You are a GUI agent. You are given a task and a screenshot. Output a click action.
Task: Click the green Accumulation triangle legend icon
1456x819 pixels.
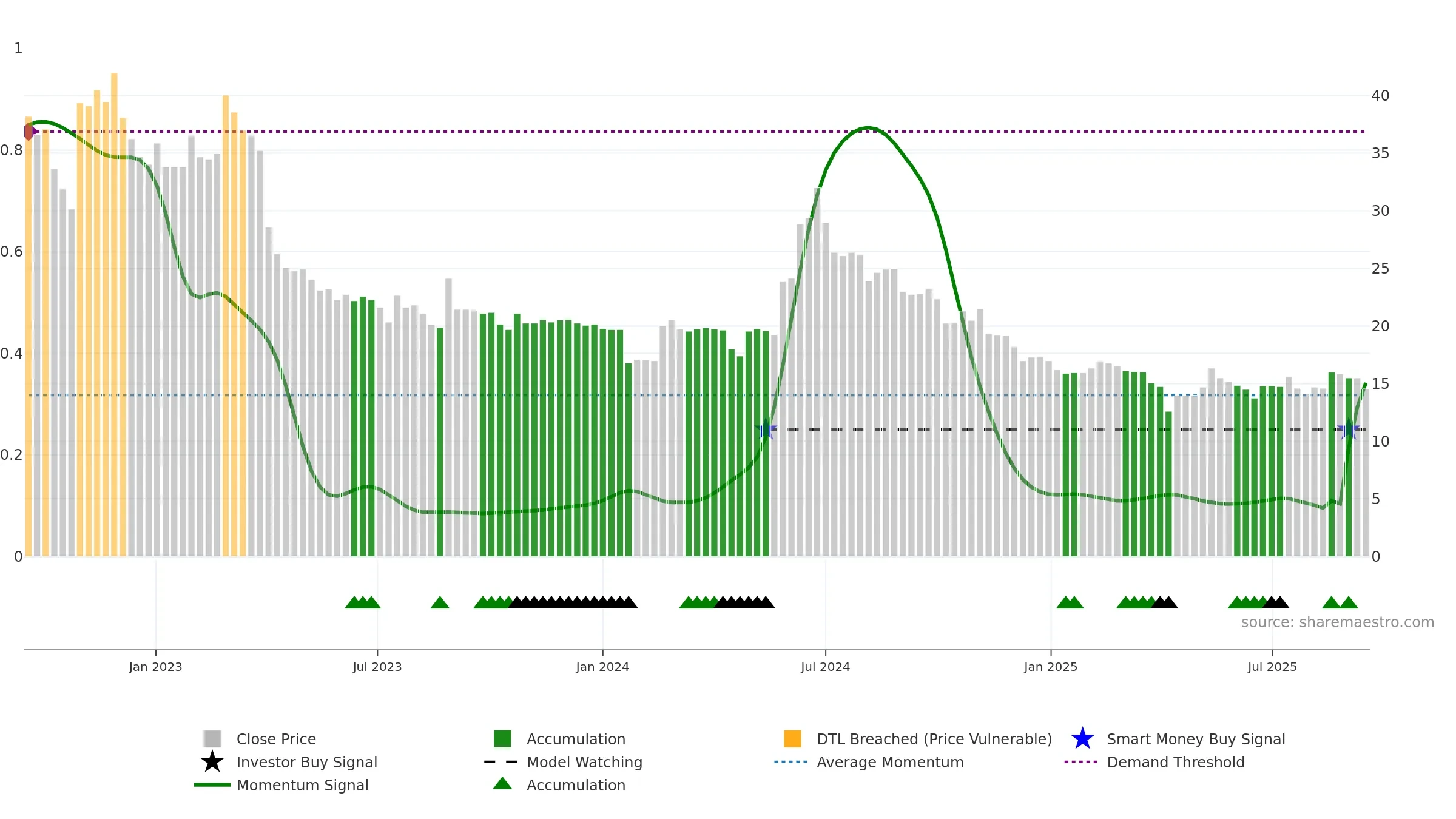pos(502,784)
